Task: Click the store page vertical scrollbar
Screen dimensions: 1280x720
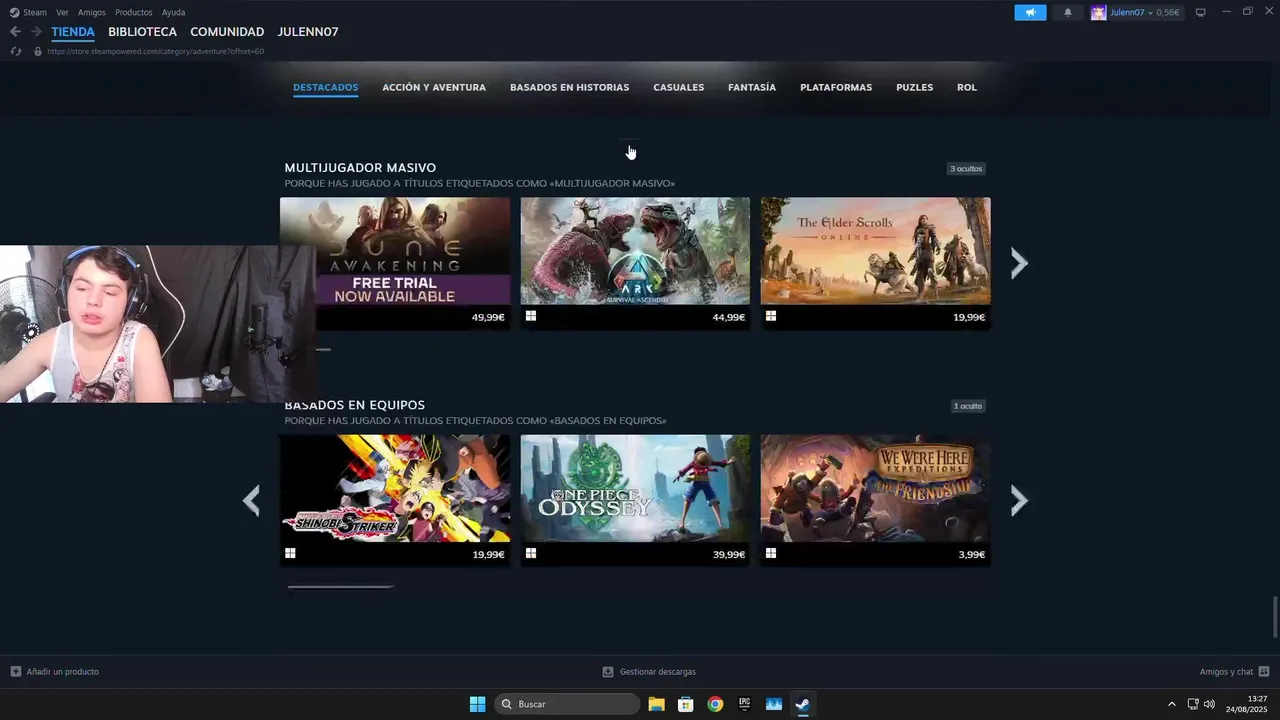Action: (1275, 617)
